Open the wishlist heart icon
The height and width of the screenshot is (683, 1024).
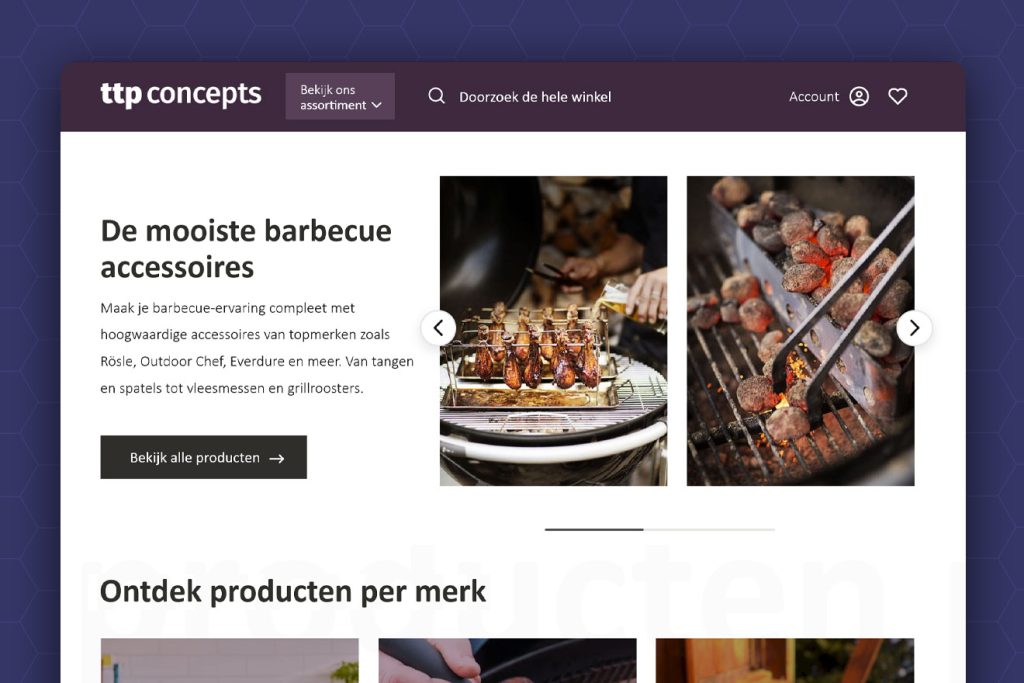[897, 97]
